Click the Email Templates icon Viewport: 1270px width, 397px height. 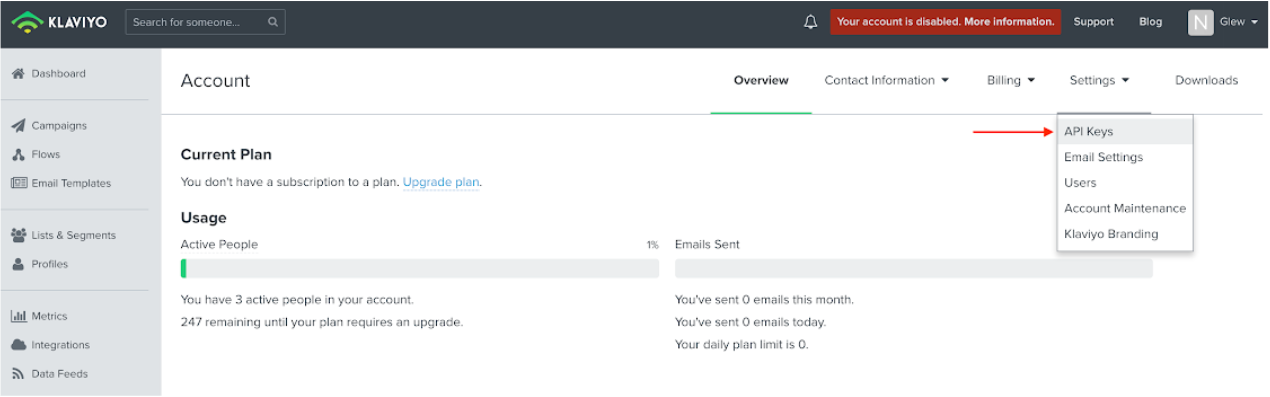(x=19, y=183)
